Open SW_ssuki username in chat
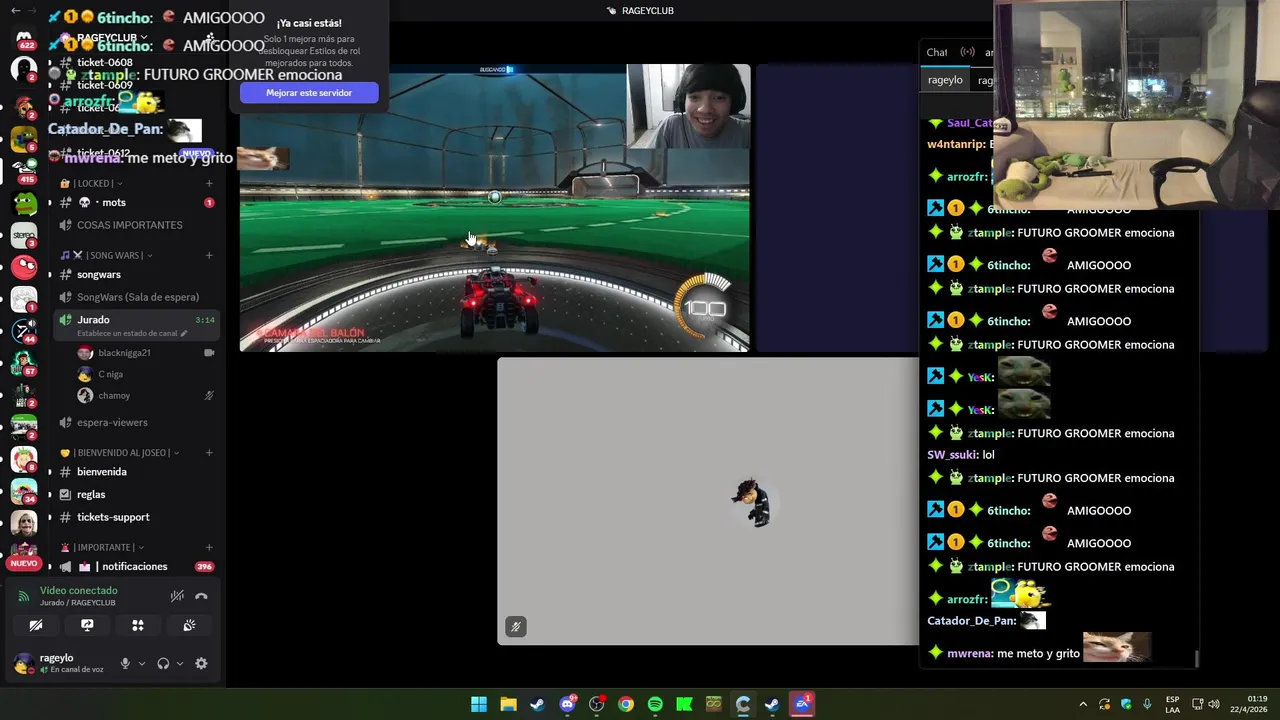The image size is (1280, 720). pos(952,455)
